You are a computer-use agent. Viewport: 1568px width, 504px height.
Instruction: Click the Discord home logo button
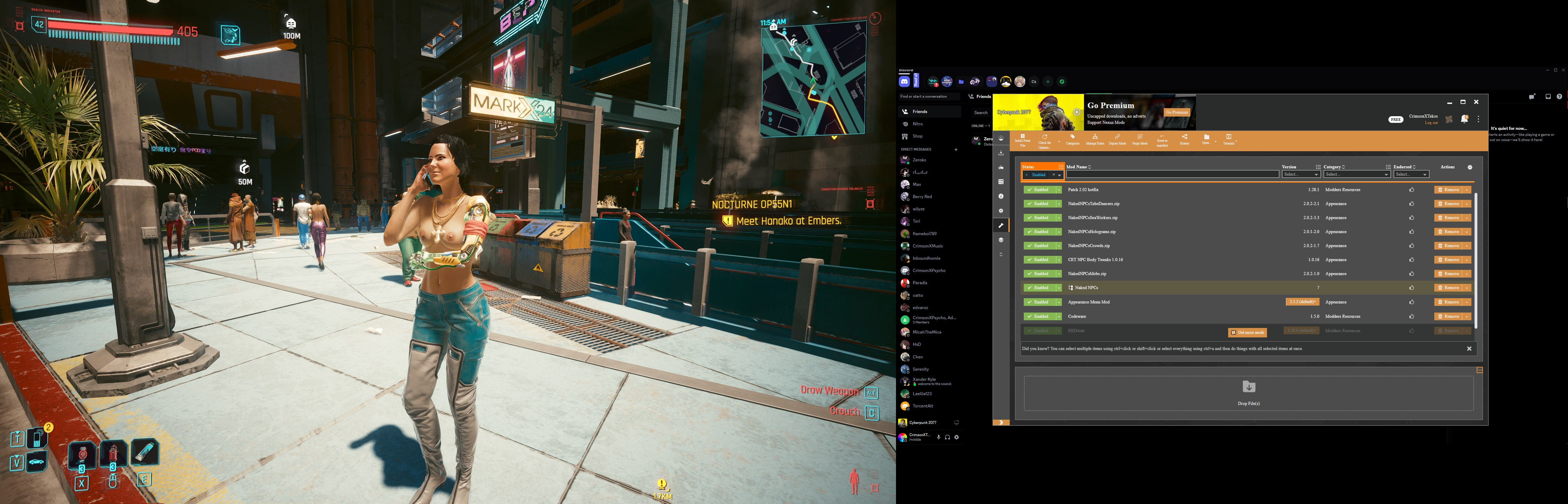pyautogui.click(x=904, y=82)
